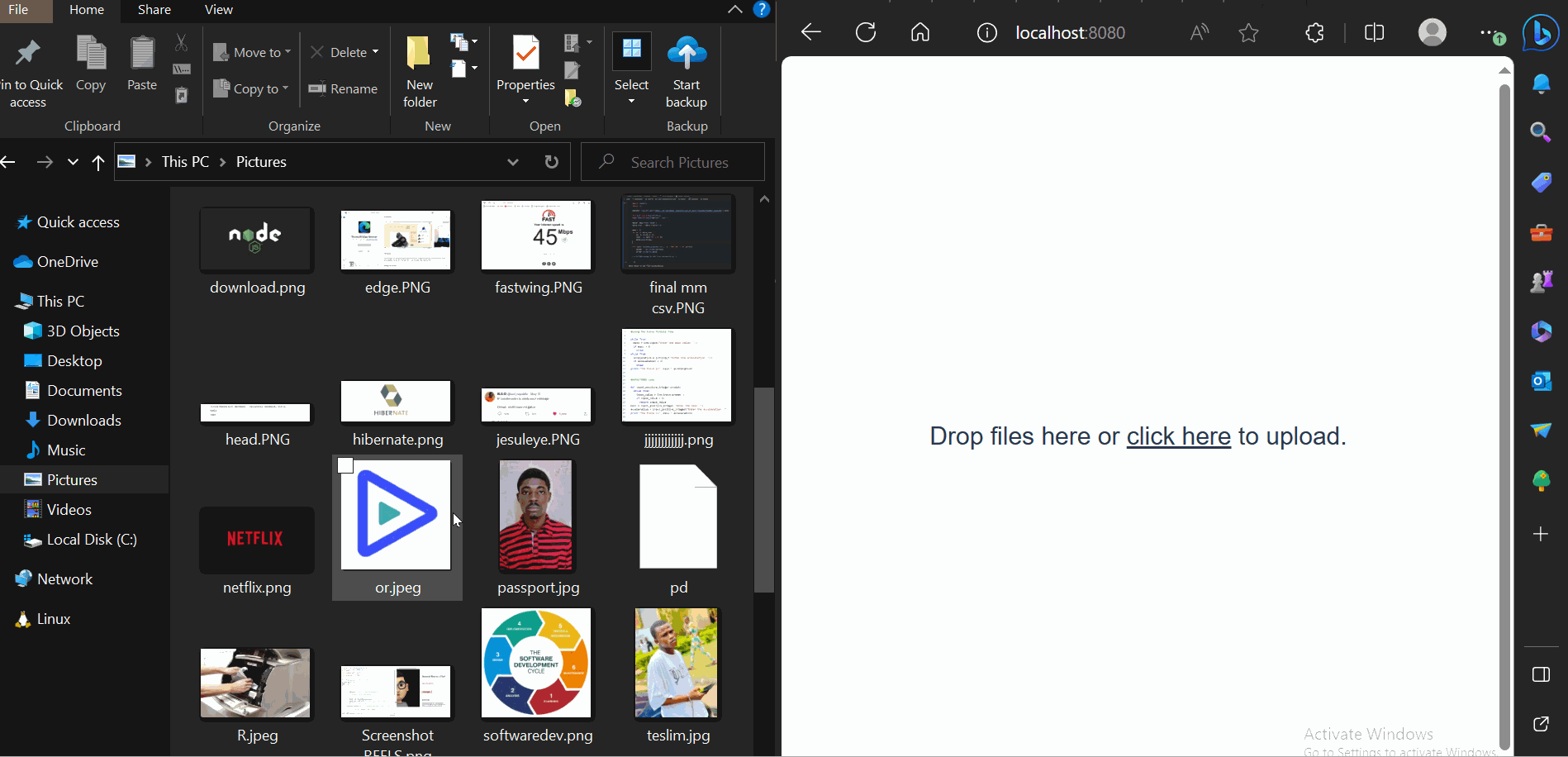Open the Edge sidebar customize panel icon
The height and width of the screenshot is (757, 1568).
[x=1541, y=674]
